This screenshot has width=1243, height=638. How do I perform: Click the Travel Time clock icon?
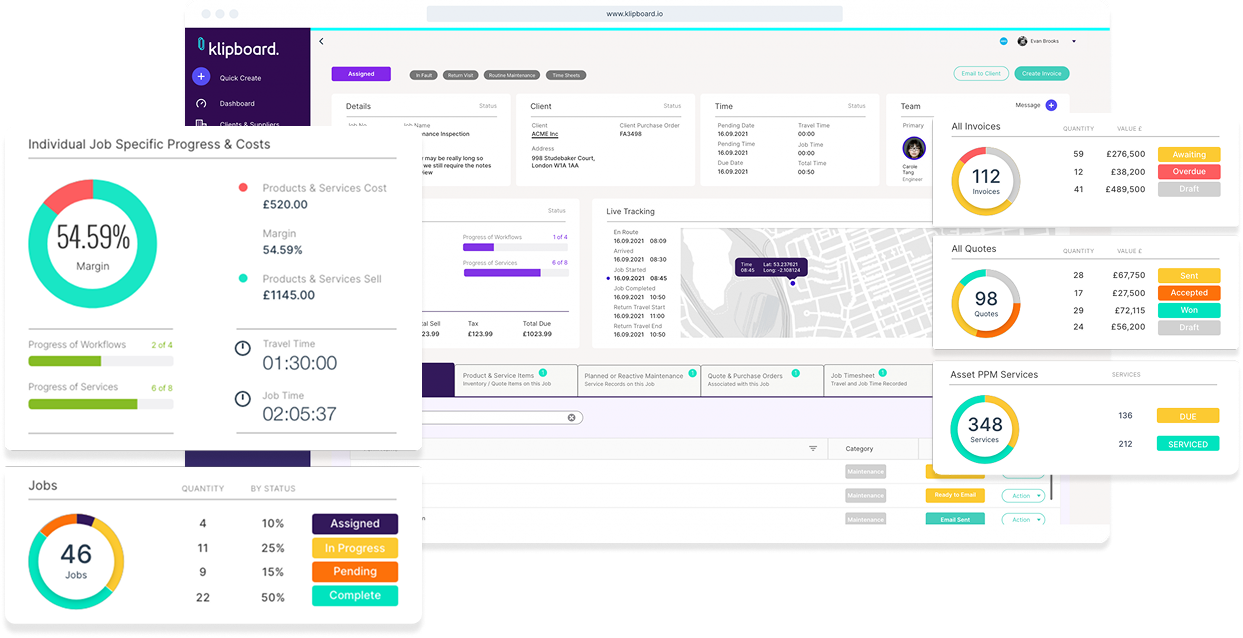point(242,349)
